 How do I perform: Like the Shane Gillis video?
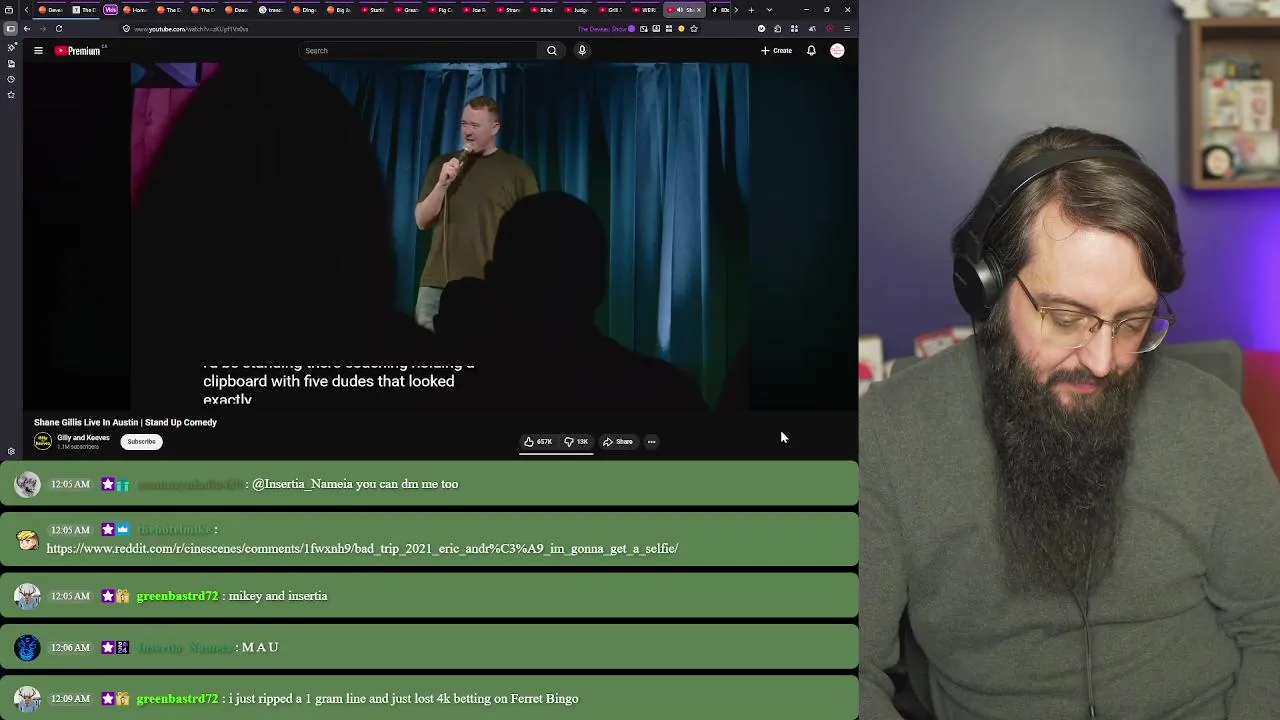coord(538,441)
